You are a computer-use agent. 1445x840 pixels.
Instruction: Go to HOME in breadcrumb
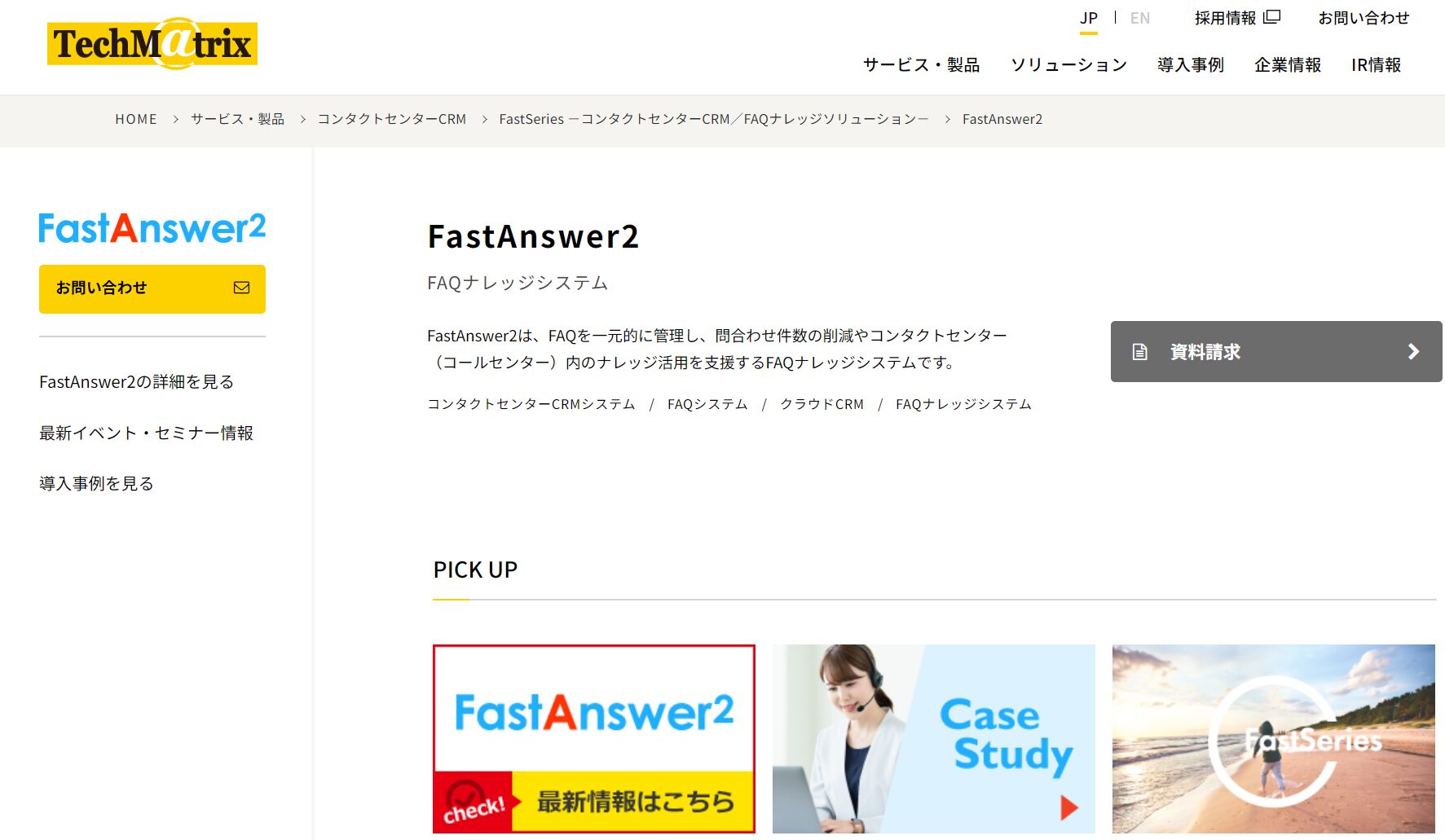point(136,119)
